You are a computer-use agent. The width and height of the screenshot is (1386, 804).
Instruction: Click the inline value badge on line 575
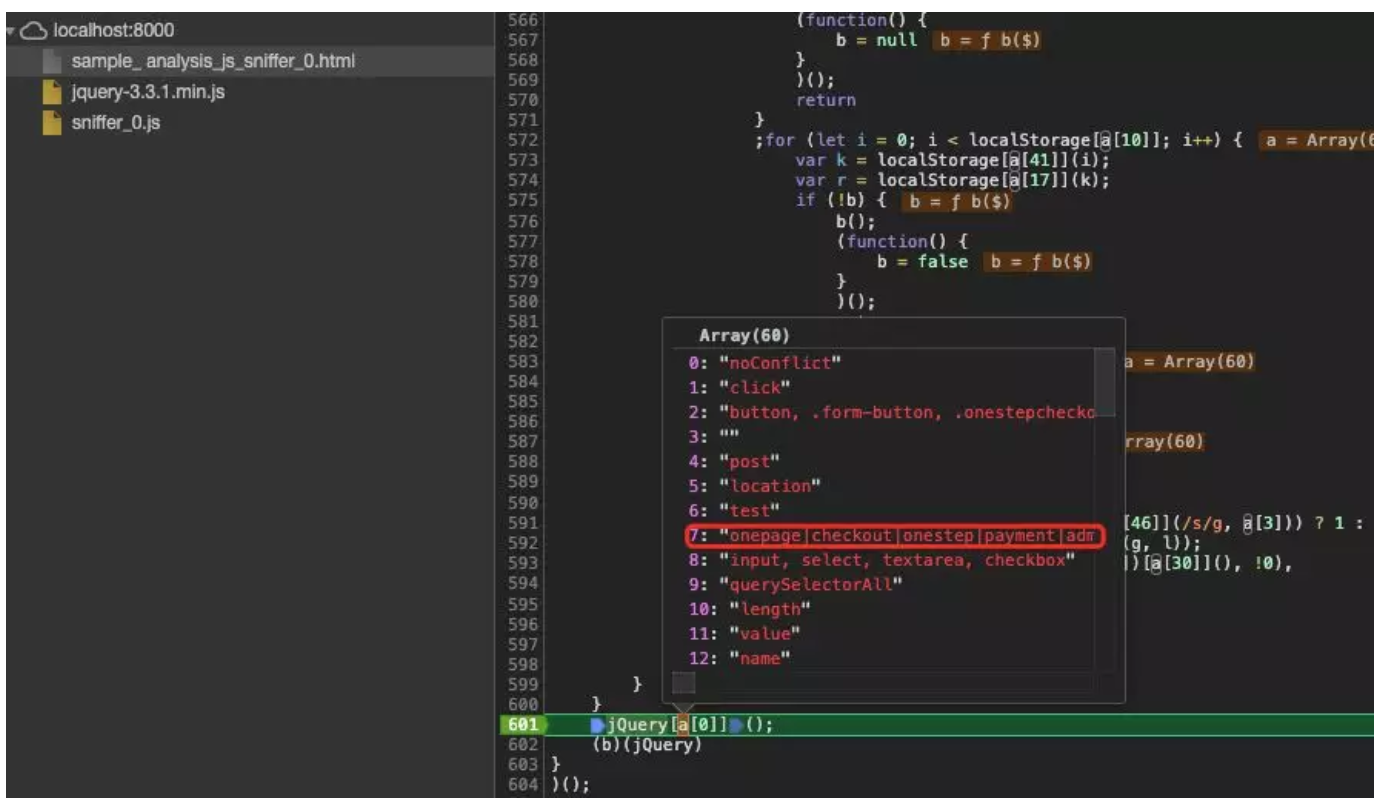(x=958, y=202)
